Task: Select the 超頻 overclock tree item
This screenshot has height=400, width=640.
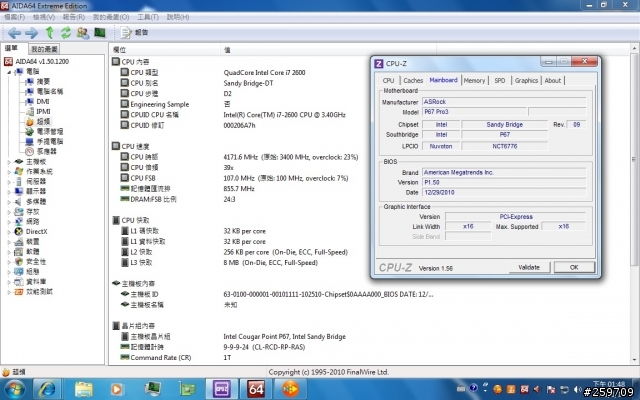Action: [x=43, y=121]
